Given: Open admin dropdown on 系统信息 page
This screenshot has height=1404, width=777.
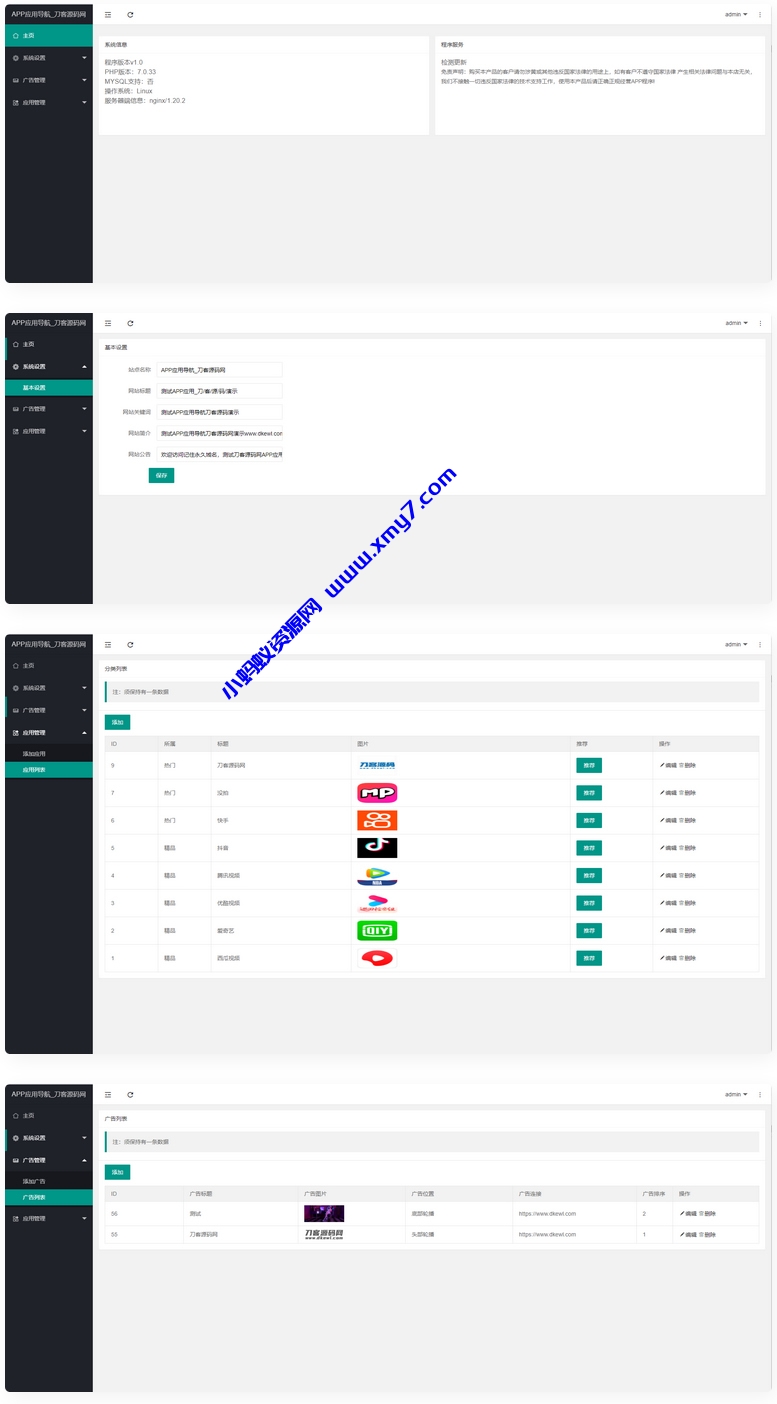Looking at the screenshot, I should (x=736, y=15).
